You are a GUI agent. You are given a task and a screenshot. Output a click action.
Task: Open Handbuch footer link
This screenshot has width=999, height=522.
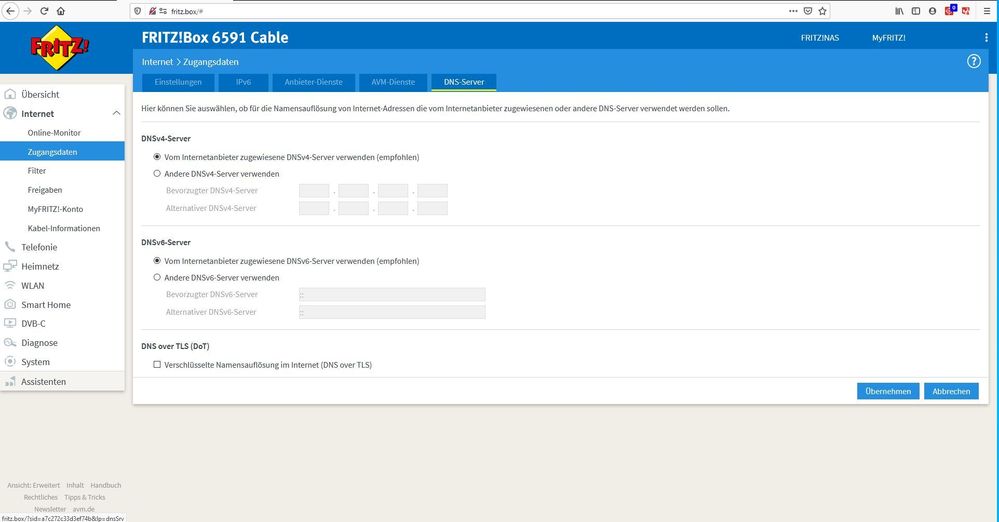[106, 485]
